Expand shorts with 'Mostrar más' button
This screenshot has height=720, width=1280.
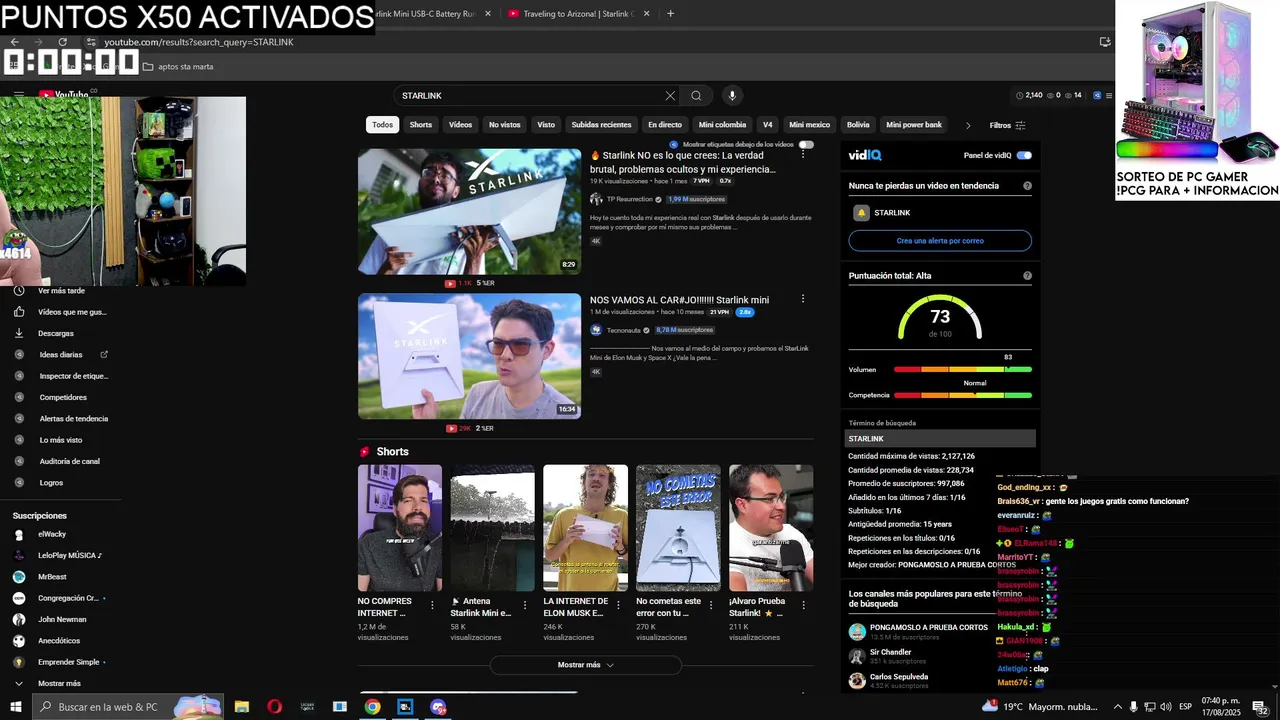click(586, 665)
